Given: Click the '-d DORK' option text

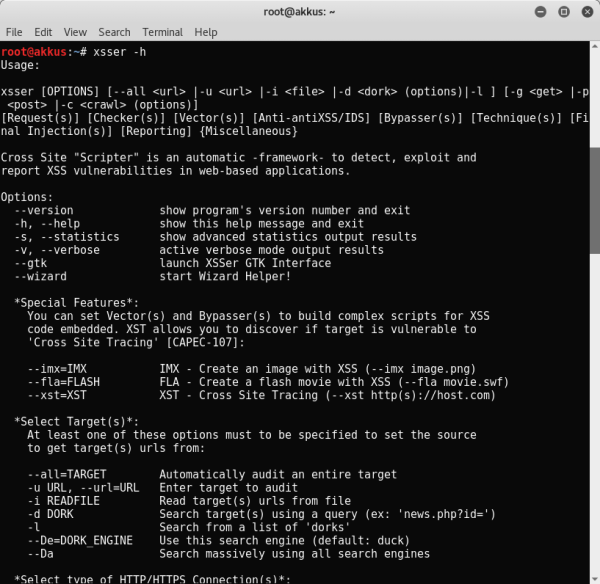Looking at the screenshot, I should point(51,514).
